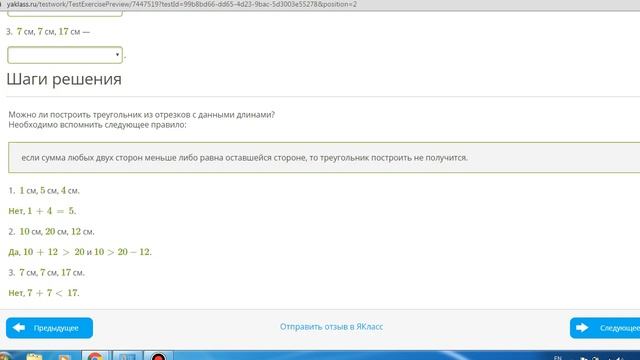Go to the next exercise with Следующее
Image resolution: width=640 pixels, height=360 pixels.
tap(605, 328)
